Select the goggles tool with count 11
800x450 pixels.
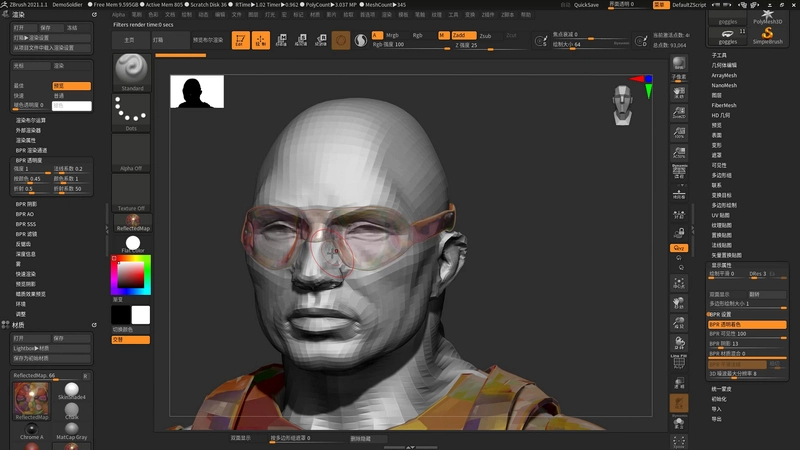[x=728, y=36]
